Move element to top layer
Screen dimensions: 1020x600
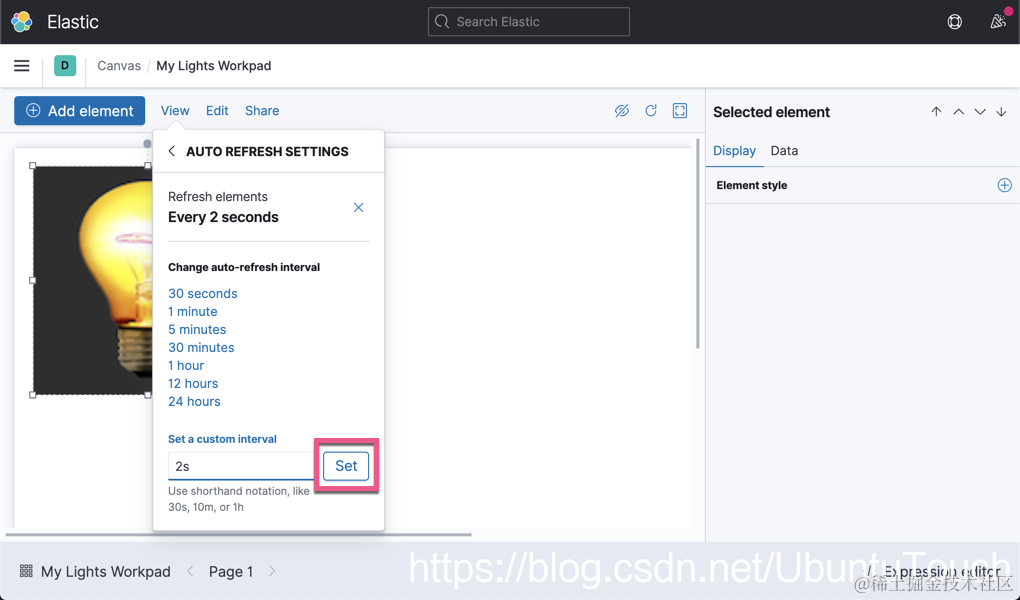(x=936, y=111)
